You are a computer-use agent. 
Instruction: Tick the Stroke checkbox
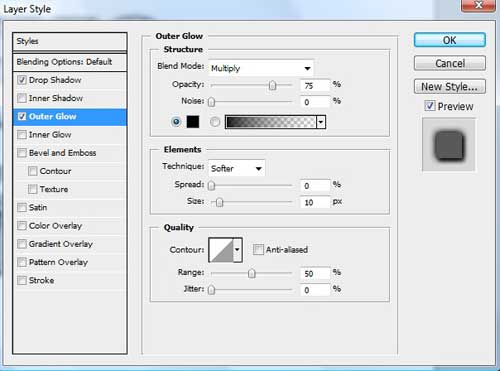tap(22, 280)
